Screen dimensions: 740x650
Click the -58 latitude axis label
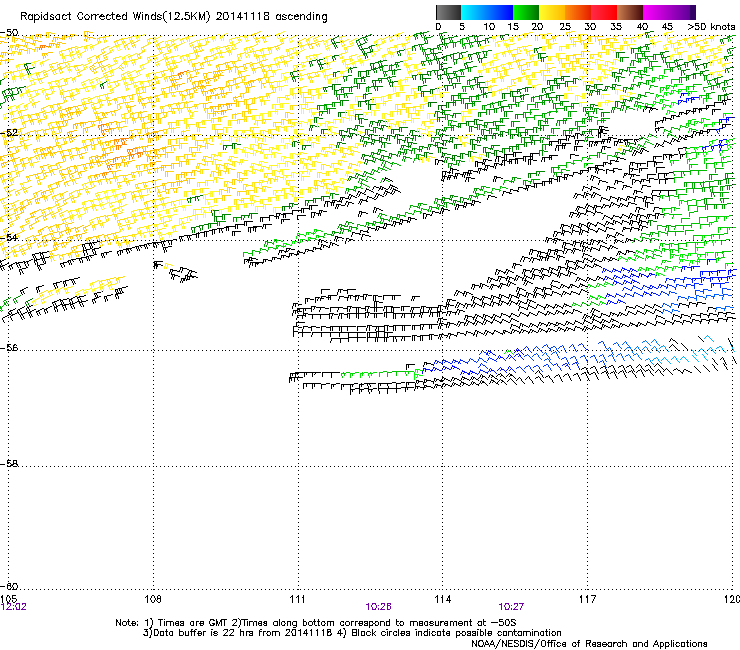[x=9, y=464]
